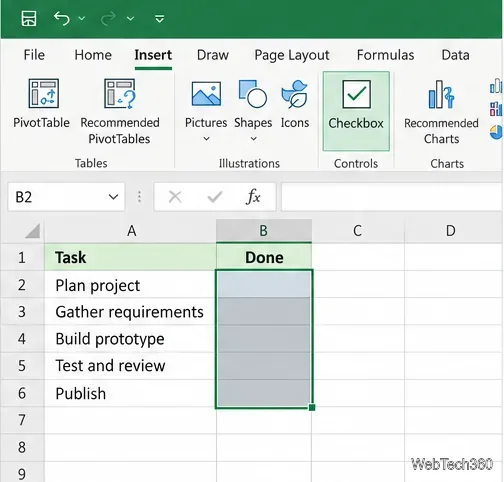Select row 1 header
Viewport: 504px width, 482px height.
click(x=22, y=257)
